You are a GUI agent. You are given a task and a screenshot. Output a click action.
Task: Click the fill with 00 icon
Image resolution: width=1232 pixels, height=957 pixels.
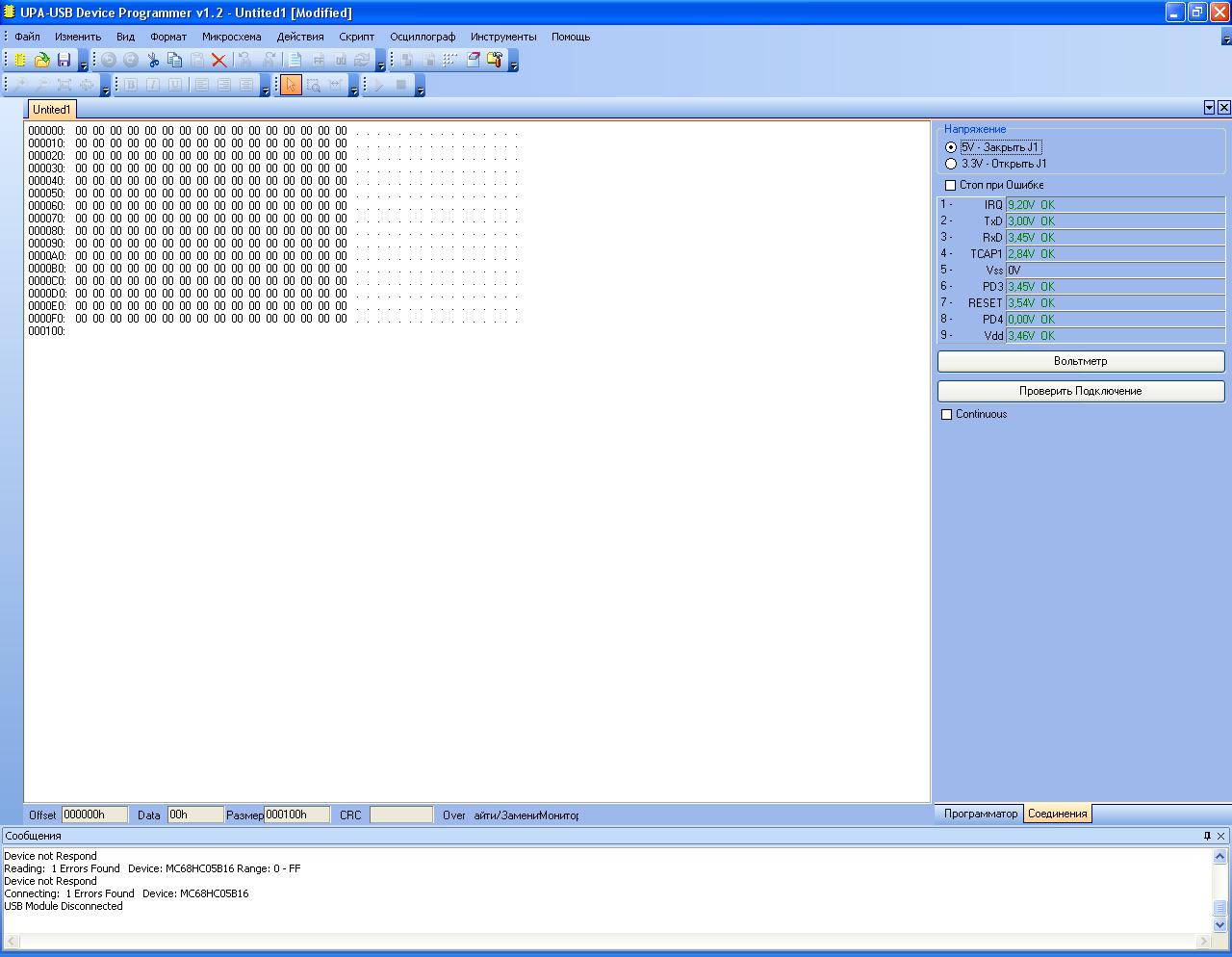click(x=340, y=60)
